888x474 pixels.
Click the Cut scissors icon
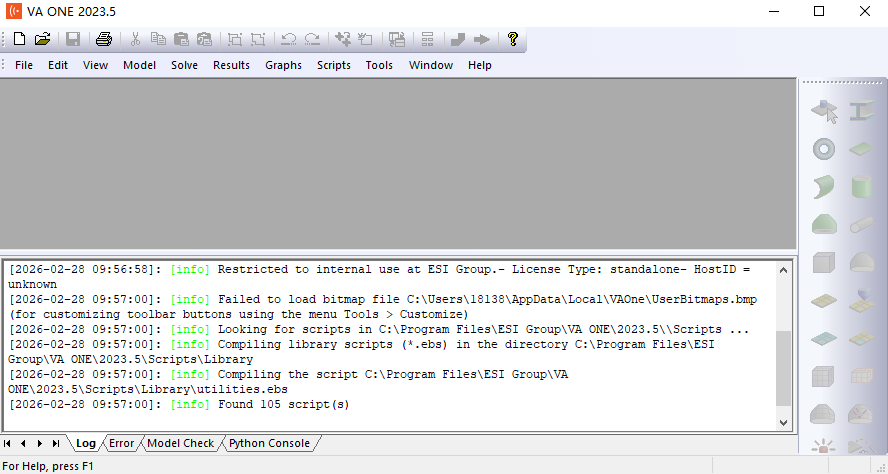[135, 39]
